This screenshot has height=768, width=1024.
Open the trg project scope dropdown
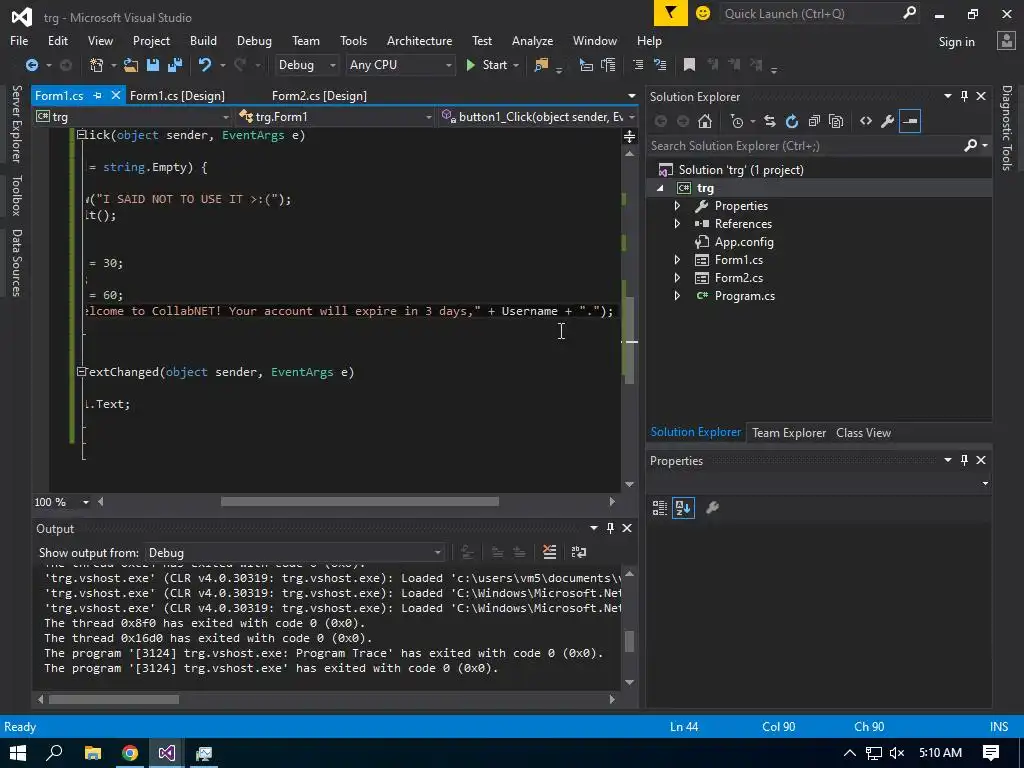pos(134,117)
